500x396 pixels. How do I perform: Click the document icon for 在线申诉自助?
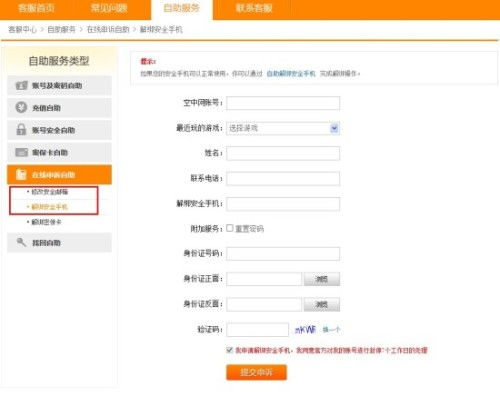[x=21, y=174]
